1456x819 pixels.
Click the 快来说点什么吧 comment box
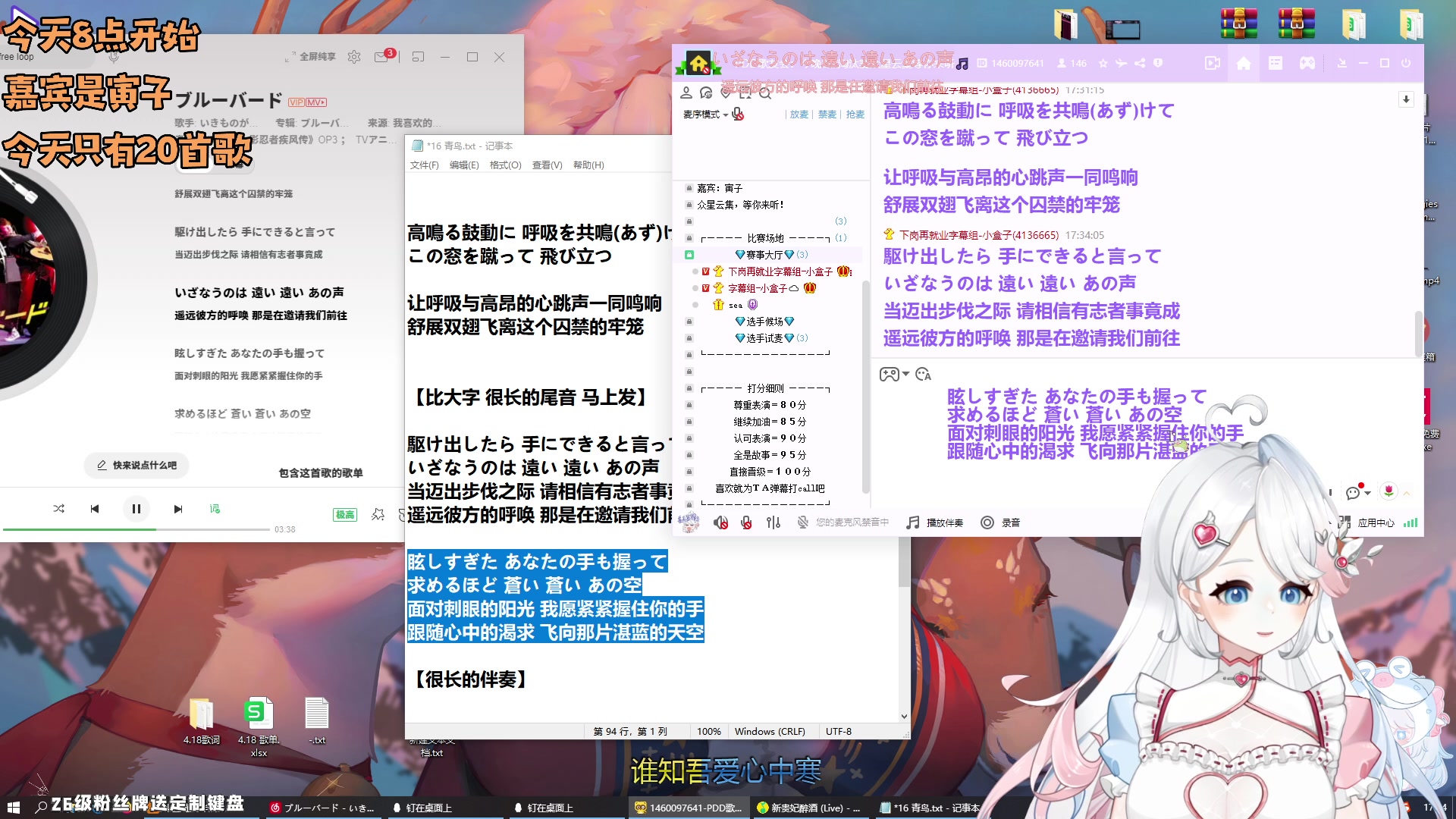tap(136, 466)
